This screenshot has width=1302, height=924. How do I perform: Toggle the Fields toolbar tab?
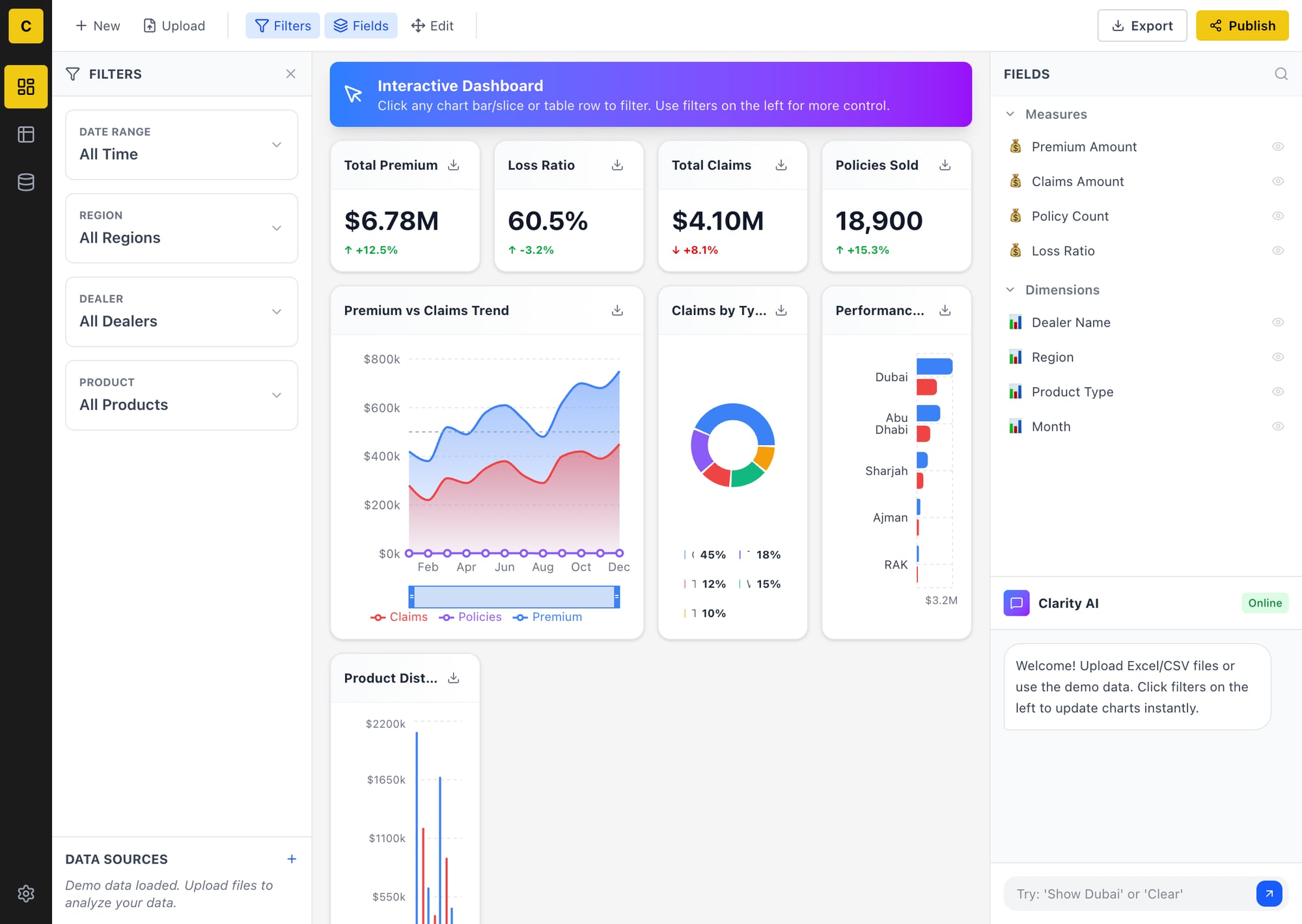tap(361, 26)
